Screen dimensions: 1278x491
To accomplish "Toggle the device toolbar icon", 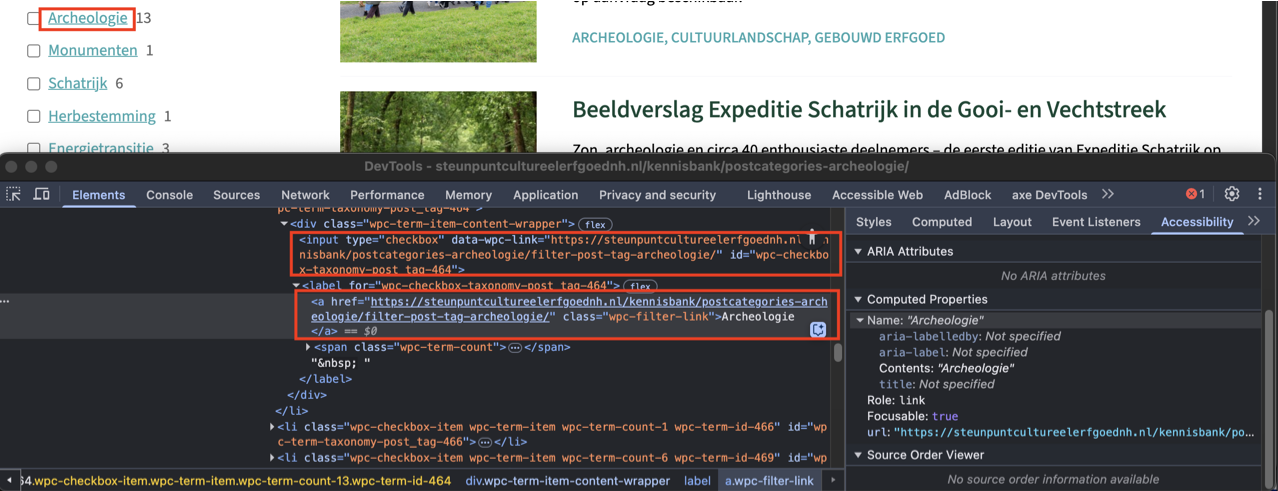I will [x=42, y=195].
